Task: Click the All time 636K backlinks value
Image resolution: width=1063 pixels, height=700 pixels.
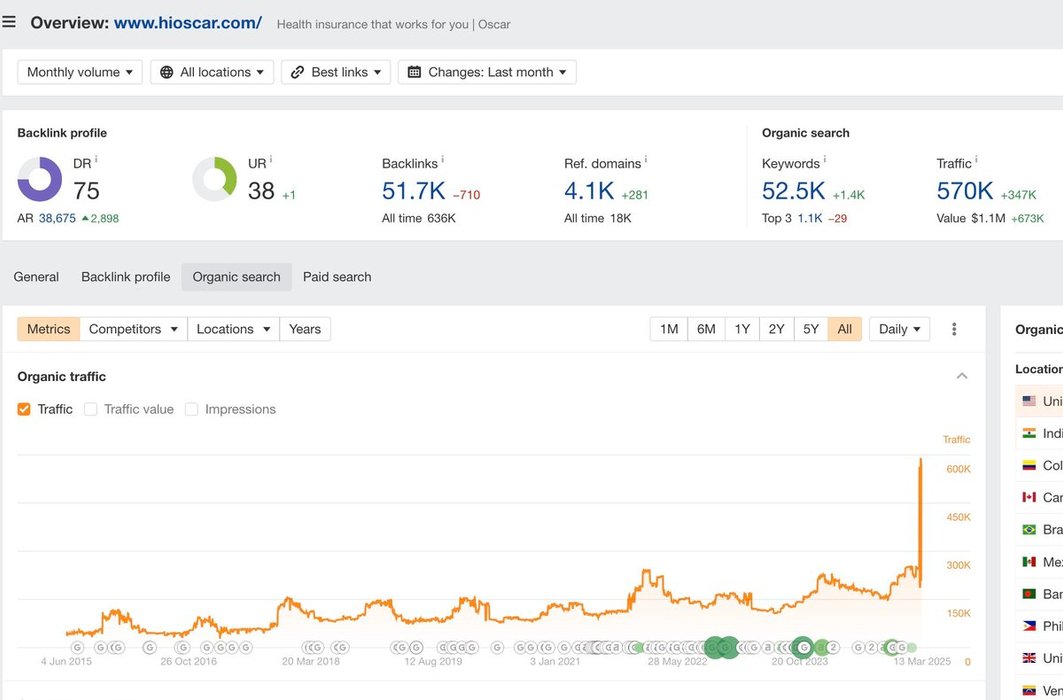Action: [441, 218]
